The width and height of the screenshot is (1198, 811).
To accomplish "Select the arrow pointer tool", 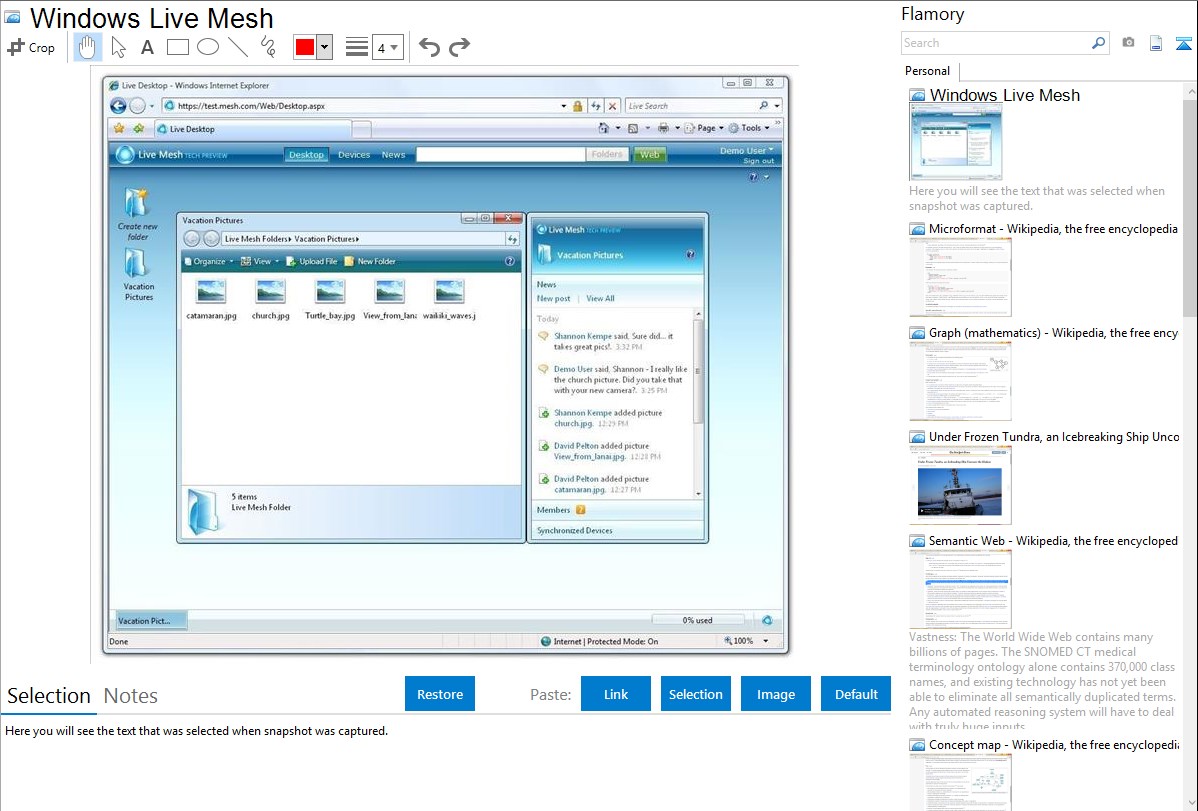I will (x=118, y=47).
